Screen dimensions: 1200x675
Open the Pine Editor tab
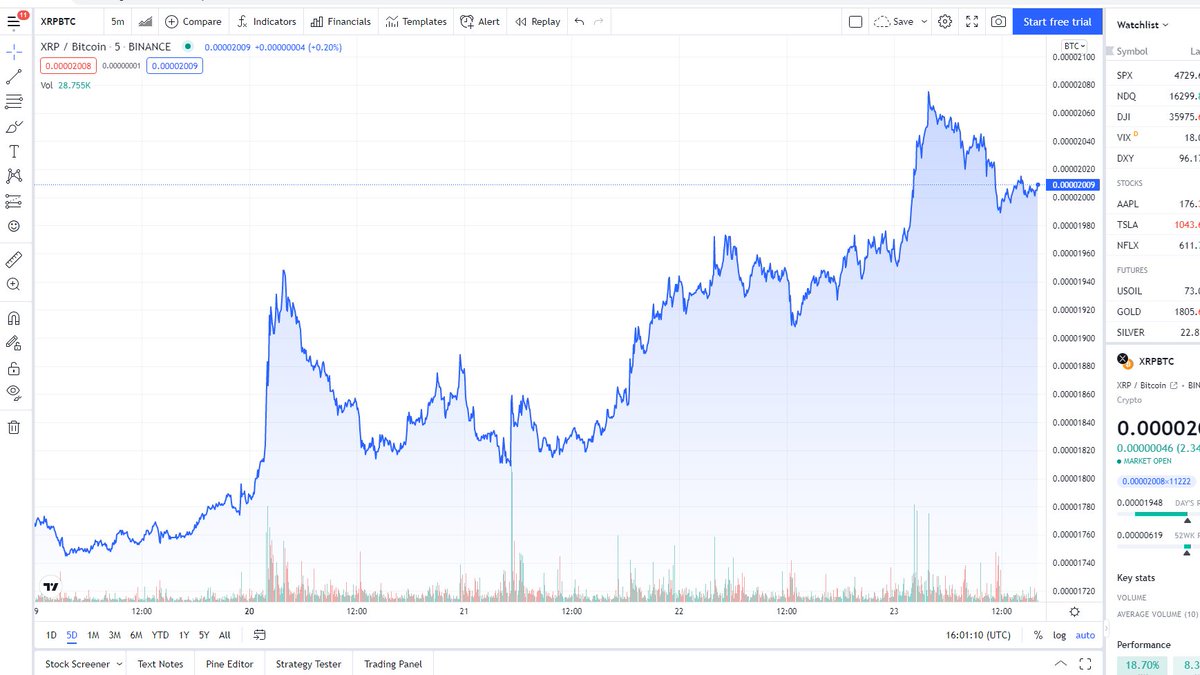pyautogui.click(x=229, y=664)
